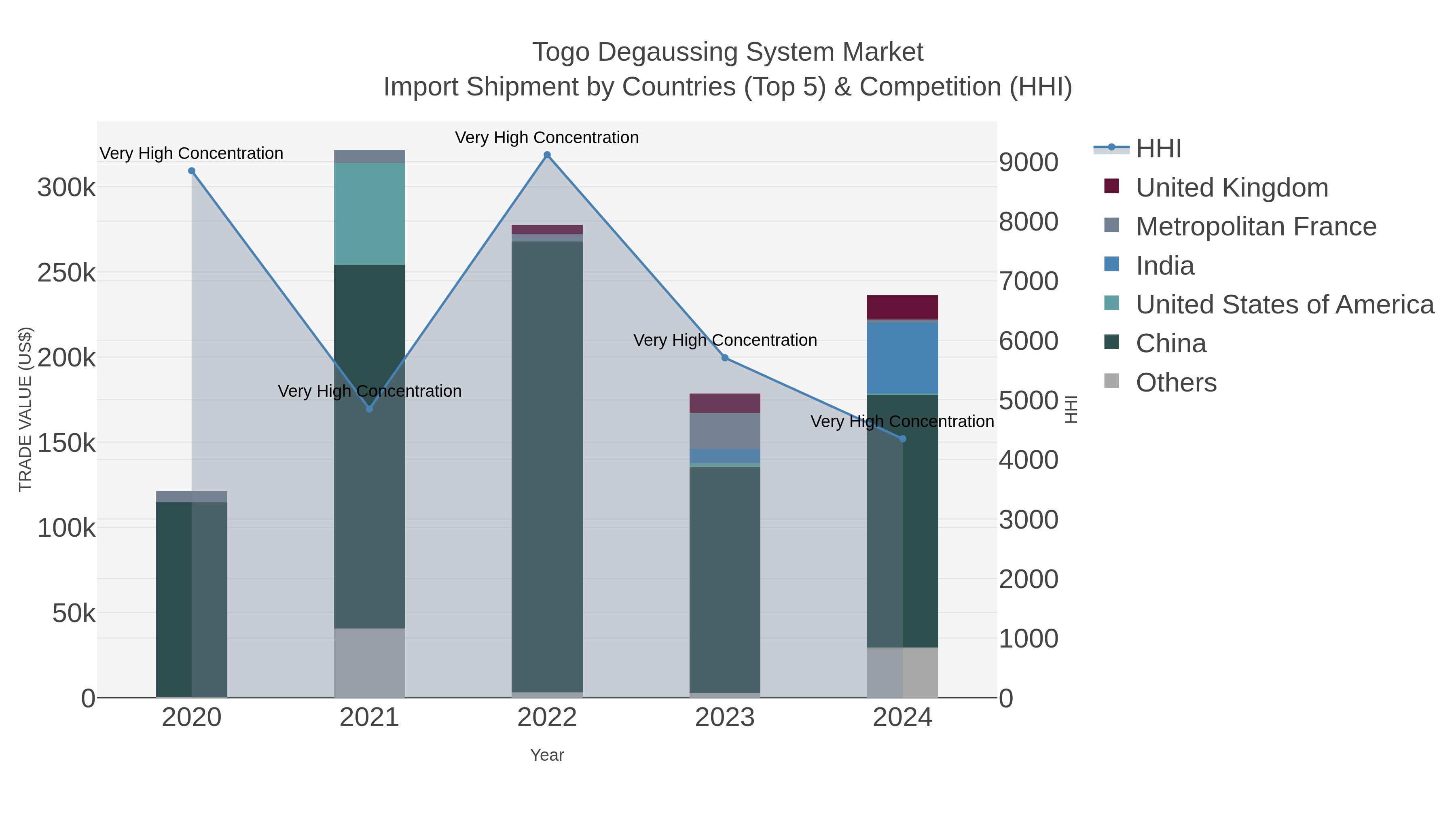1456x819 pixels.
Task: Click the Import Shipment by Countries subtitle
Action: click(728, 87)
